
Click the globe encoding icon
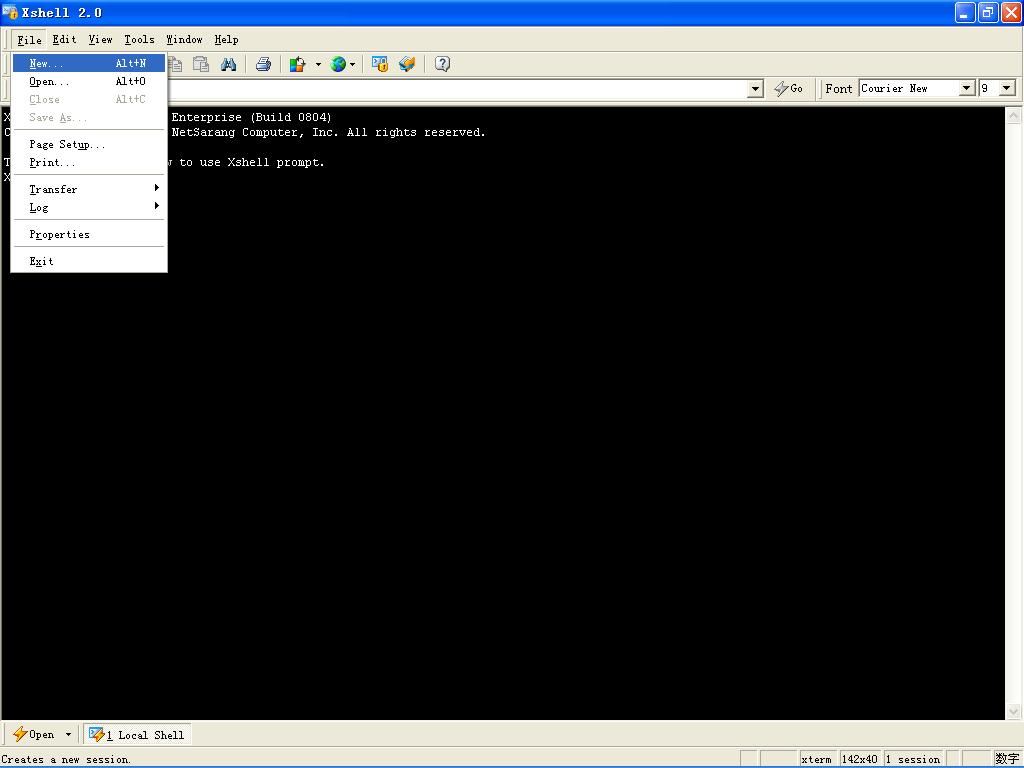pos(338,64)
